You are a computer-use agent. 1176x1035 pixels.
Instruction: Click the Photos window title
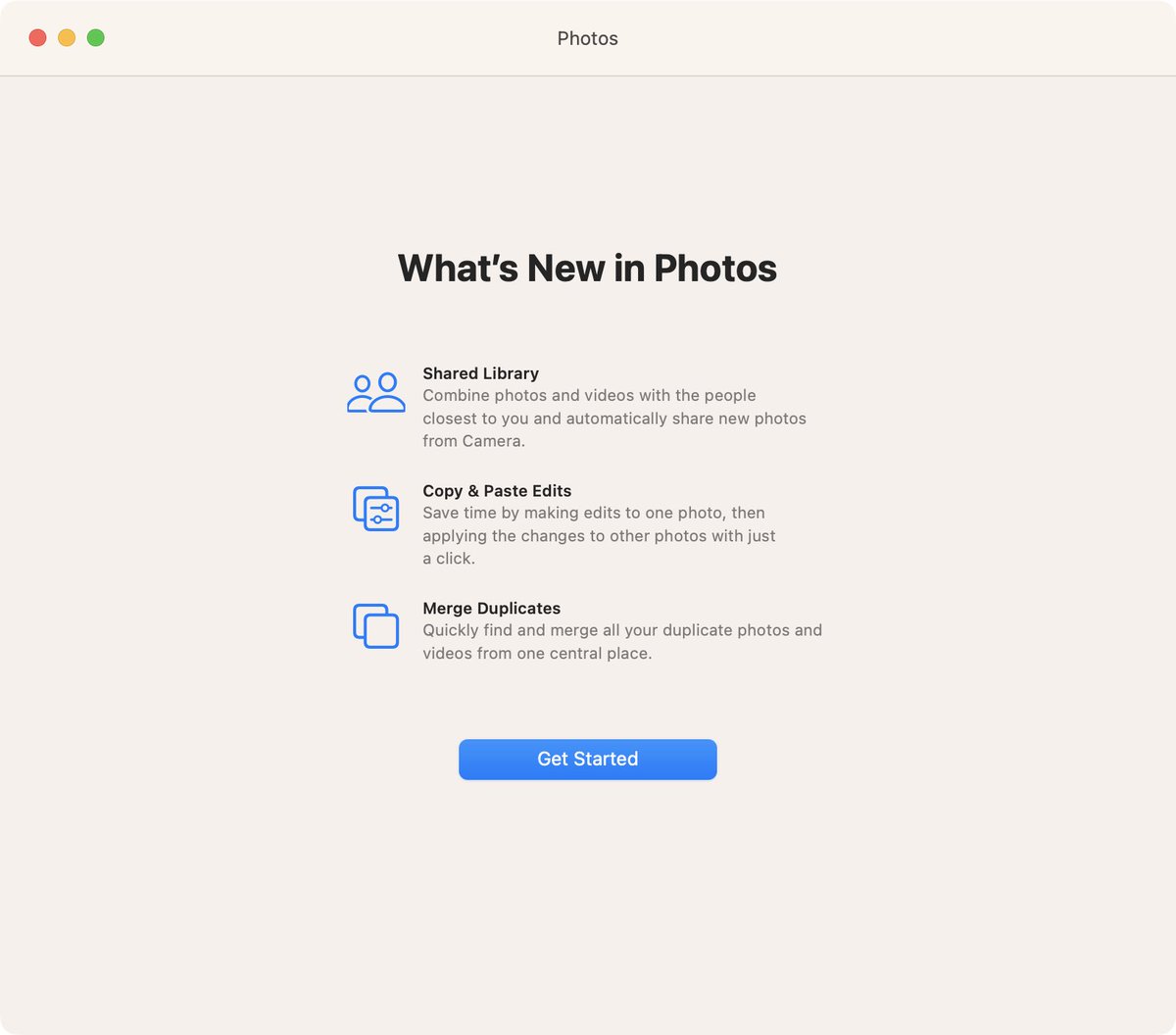[588, 38]
